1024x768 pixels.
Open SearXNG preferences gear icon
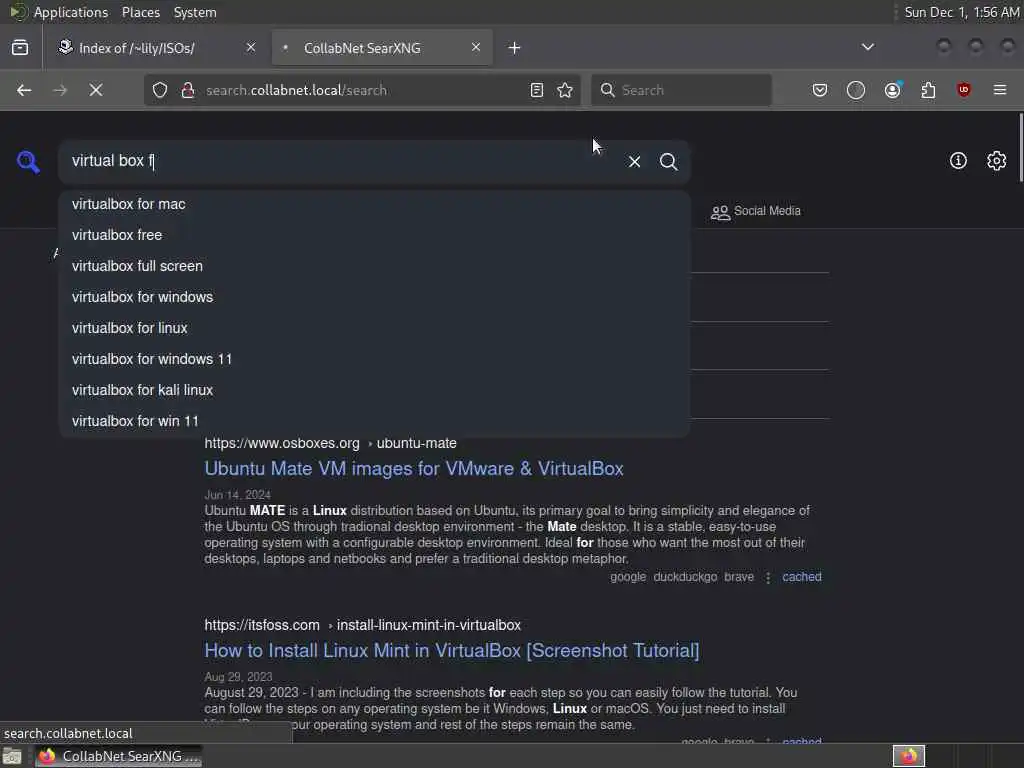click(x=997, y=161)
